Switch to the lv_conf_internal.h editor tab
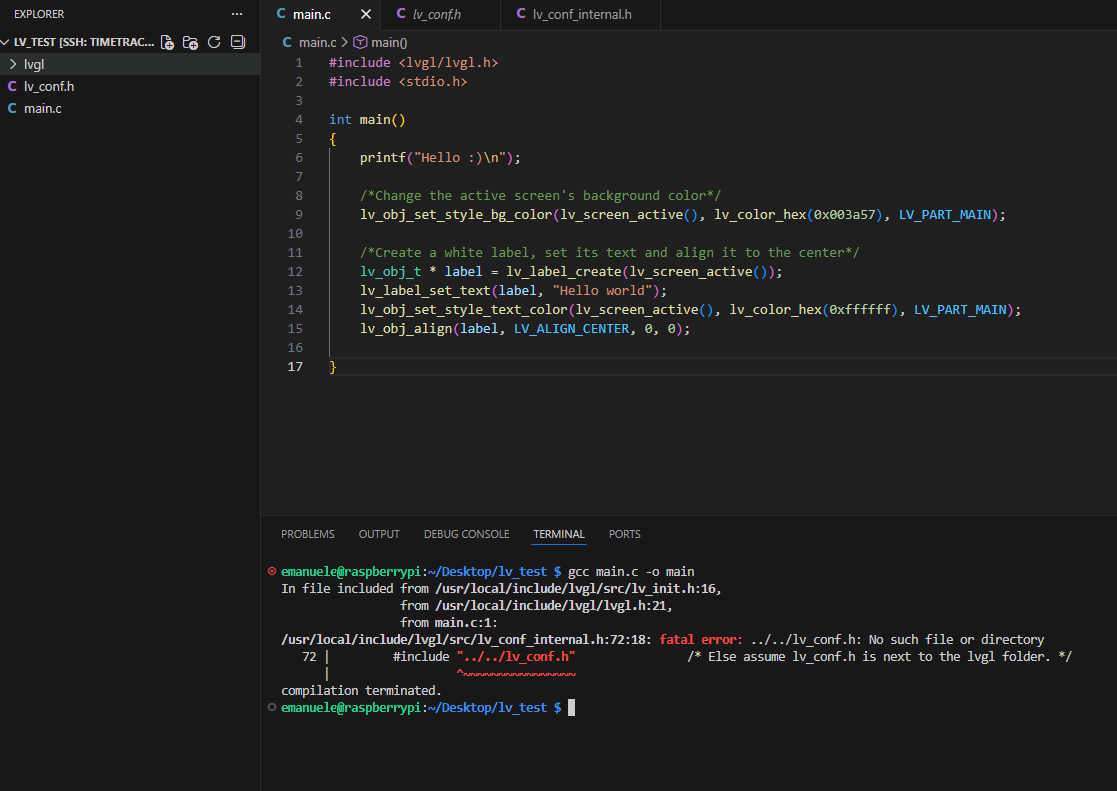 pyautogui.click(x=581, y=14)
